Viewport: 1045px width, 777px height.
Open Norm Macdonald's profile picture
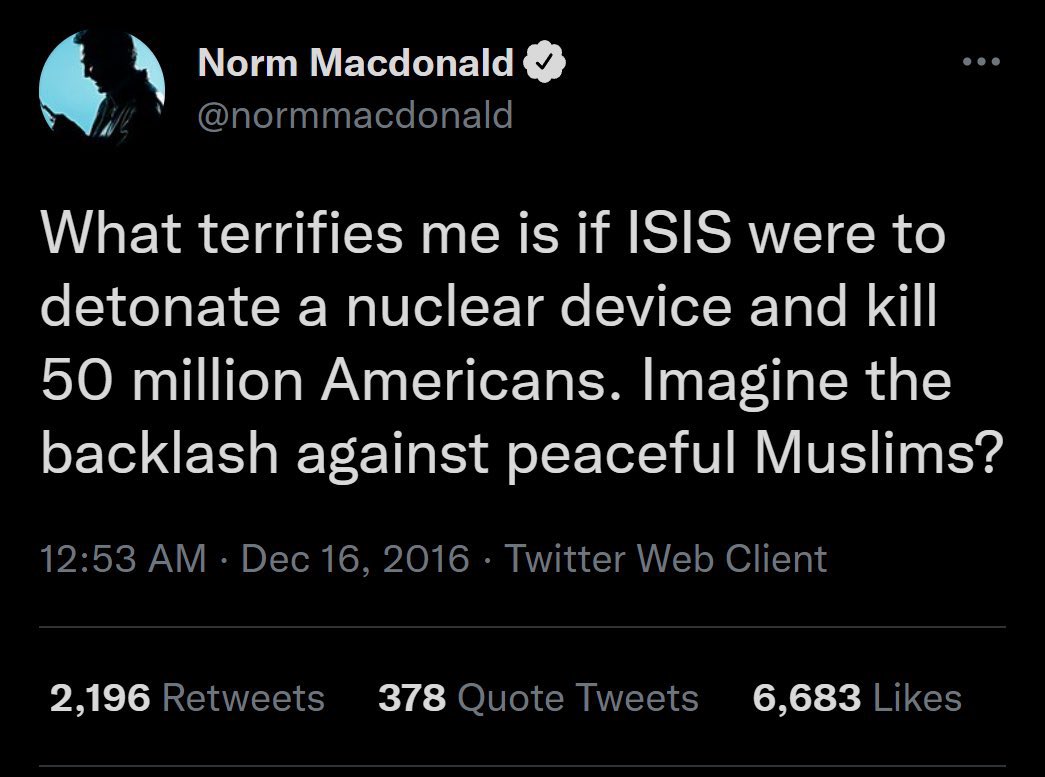tap(102, 87)
